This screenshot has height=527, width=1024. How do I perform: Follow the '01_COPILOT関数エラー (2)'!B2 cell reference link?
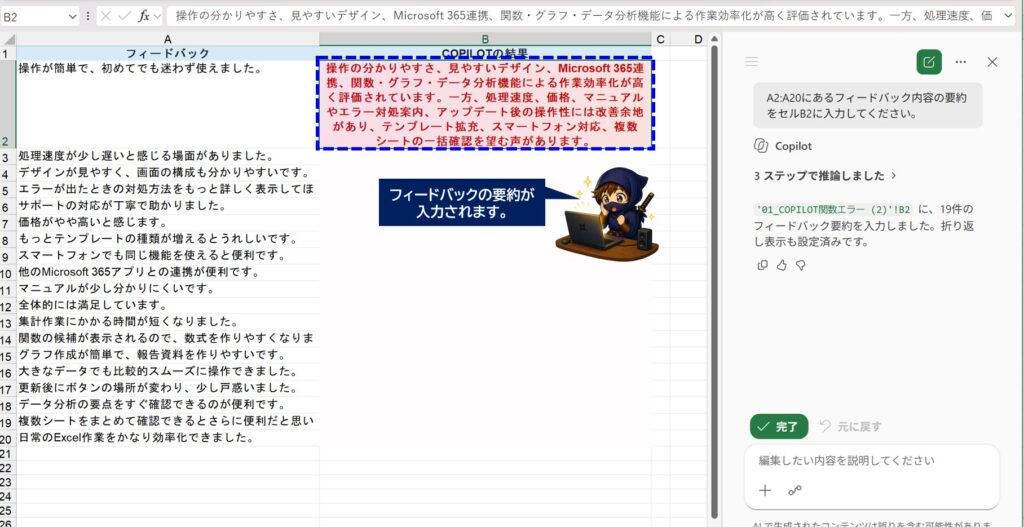[833, 210]
